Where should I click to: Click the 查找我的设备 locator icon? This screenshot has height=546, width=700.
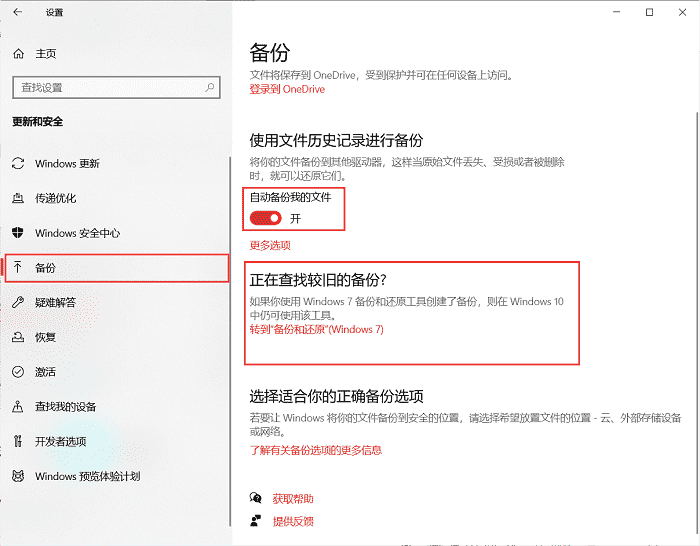tap(18, 406)
